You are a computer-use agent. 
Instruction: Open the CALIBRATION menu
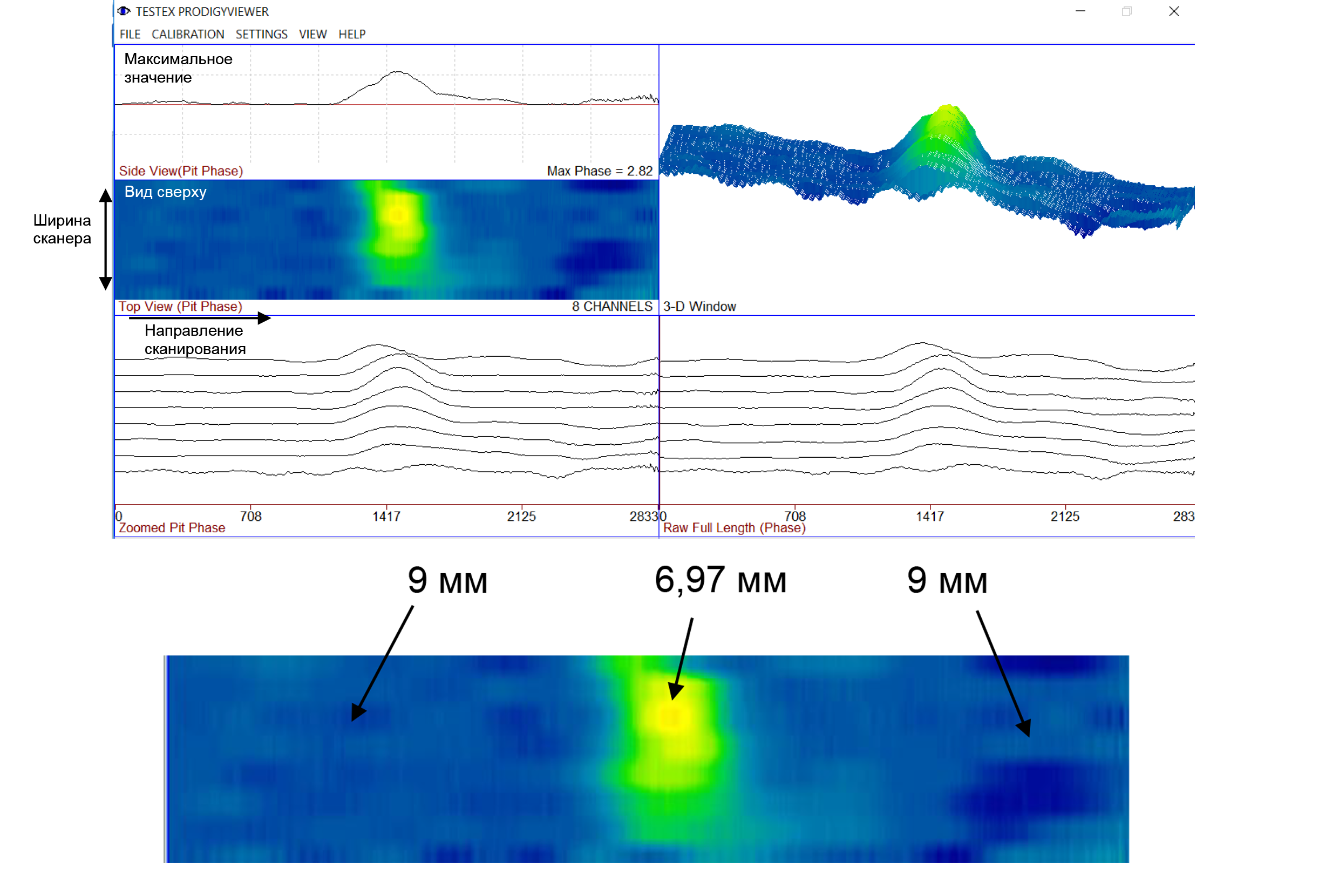(187, 35)
